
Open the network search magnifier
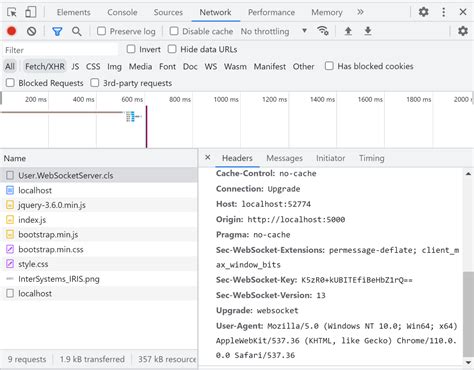[x=77, y=31]
